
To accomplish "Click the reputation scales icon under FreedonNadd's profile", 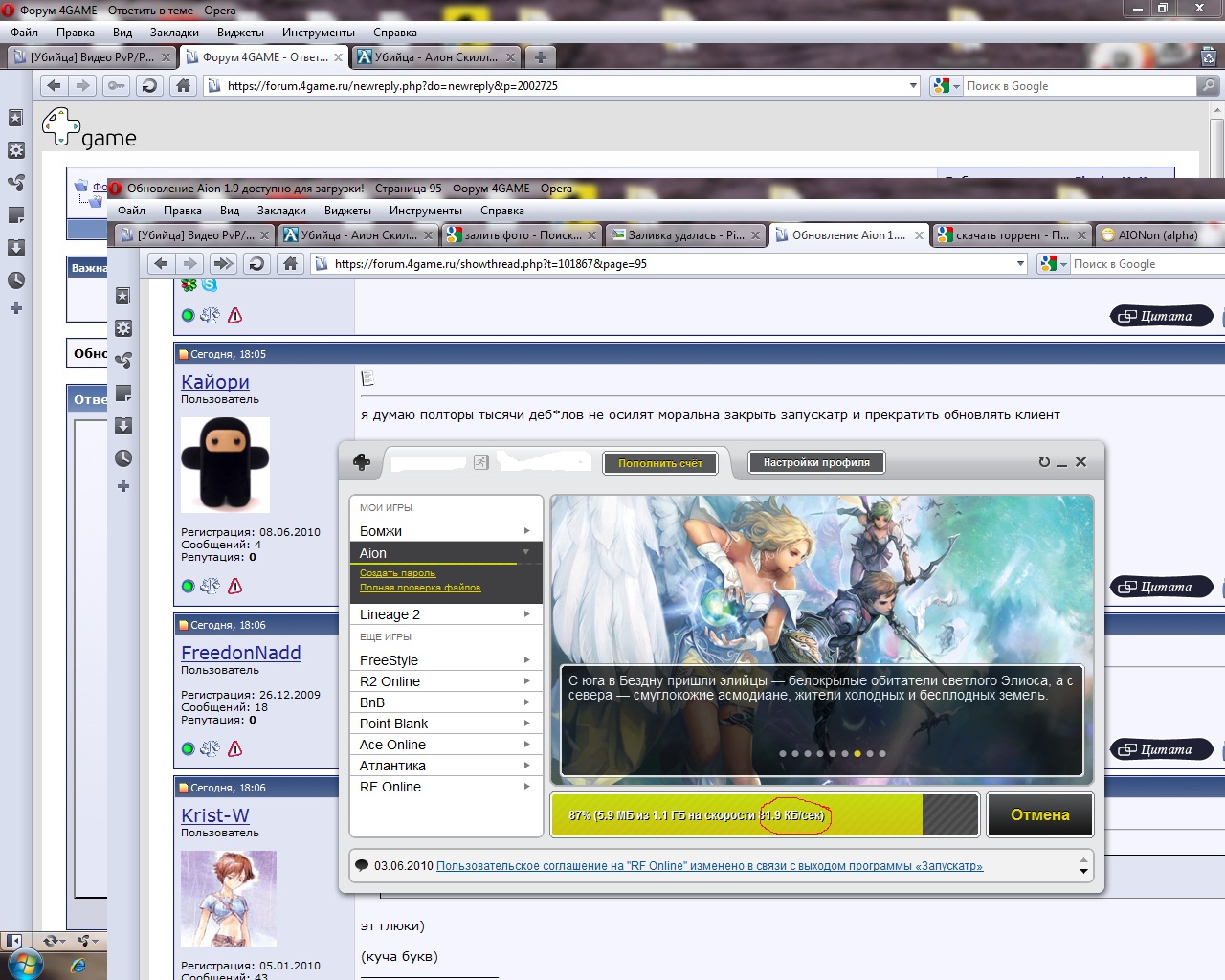I will pos(210,748).
